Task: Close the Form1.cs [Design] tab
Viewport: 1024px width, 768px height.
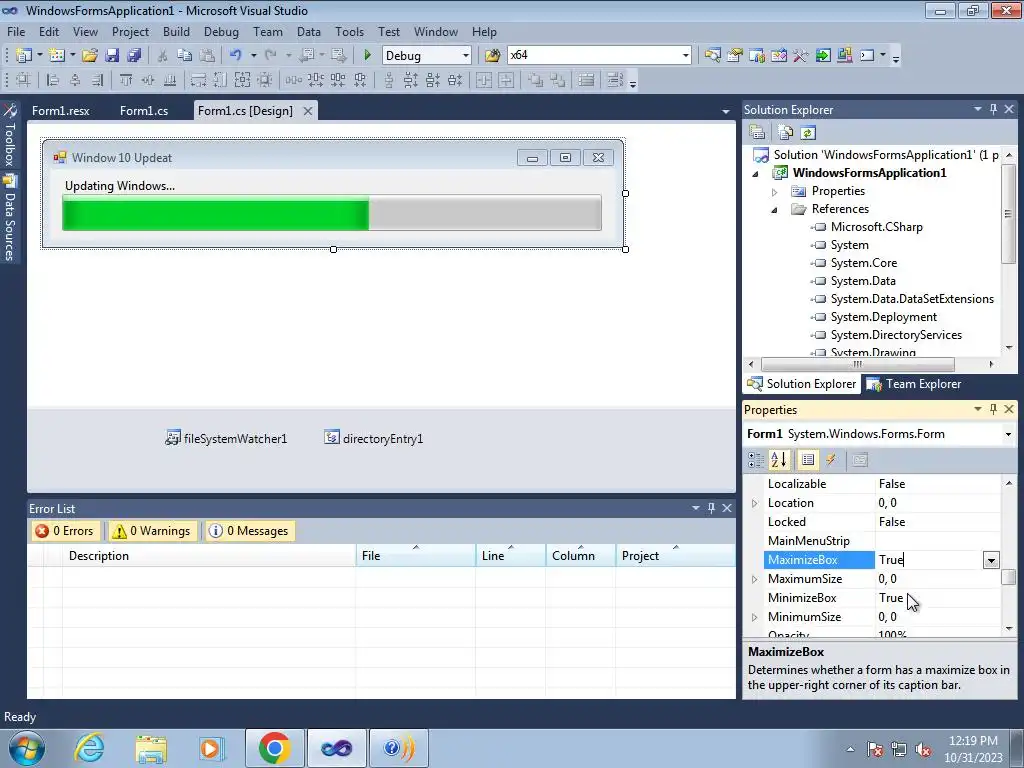Action: [x=308, y=111]
